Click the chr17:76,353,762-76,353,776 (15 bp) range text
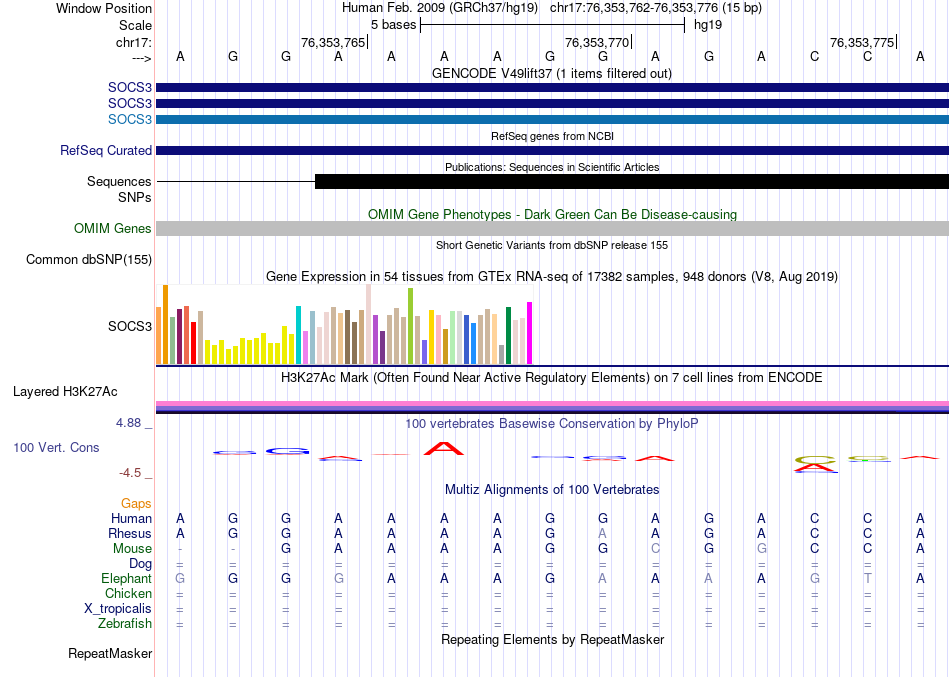 pos(656,8)
